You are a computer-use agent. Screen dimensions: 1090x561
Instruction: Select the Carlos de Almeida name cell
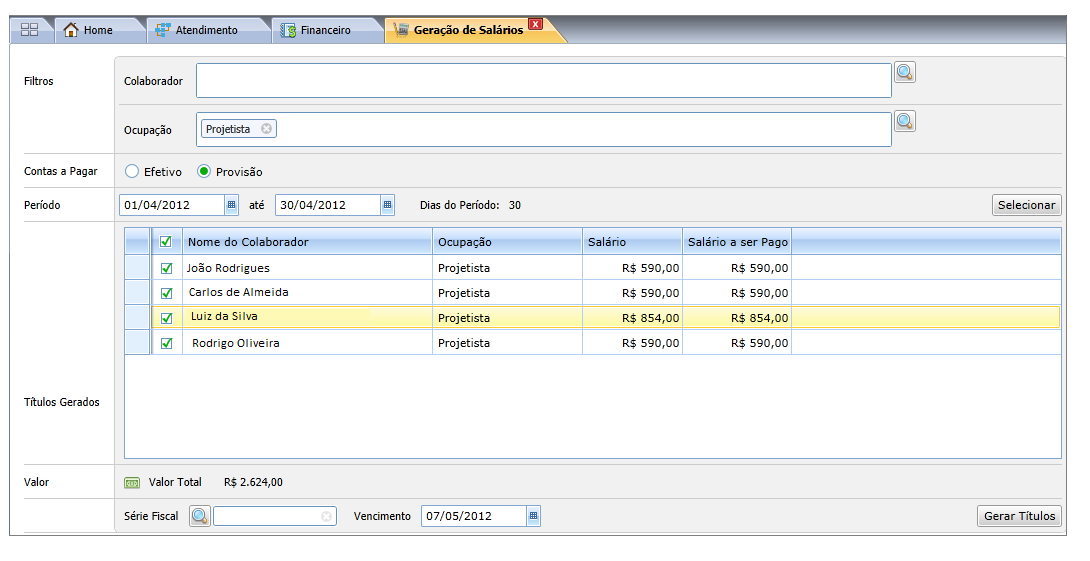click(307, 293)
